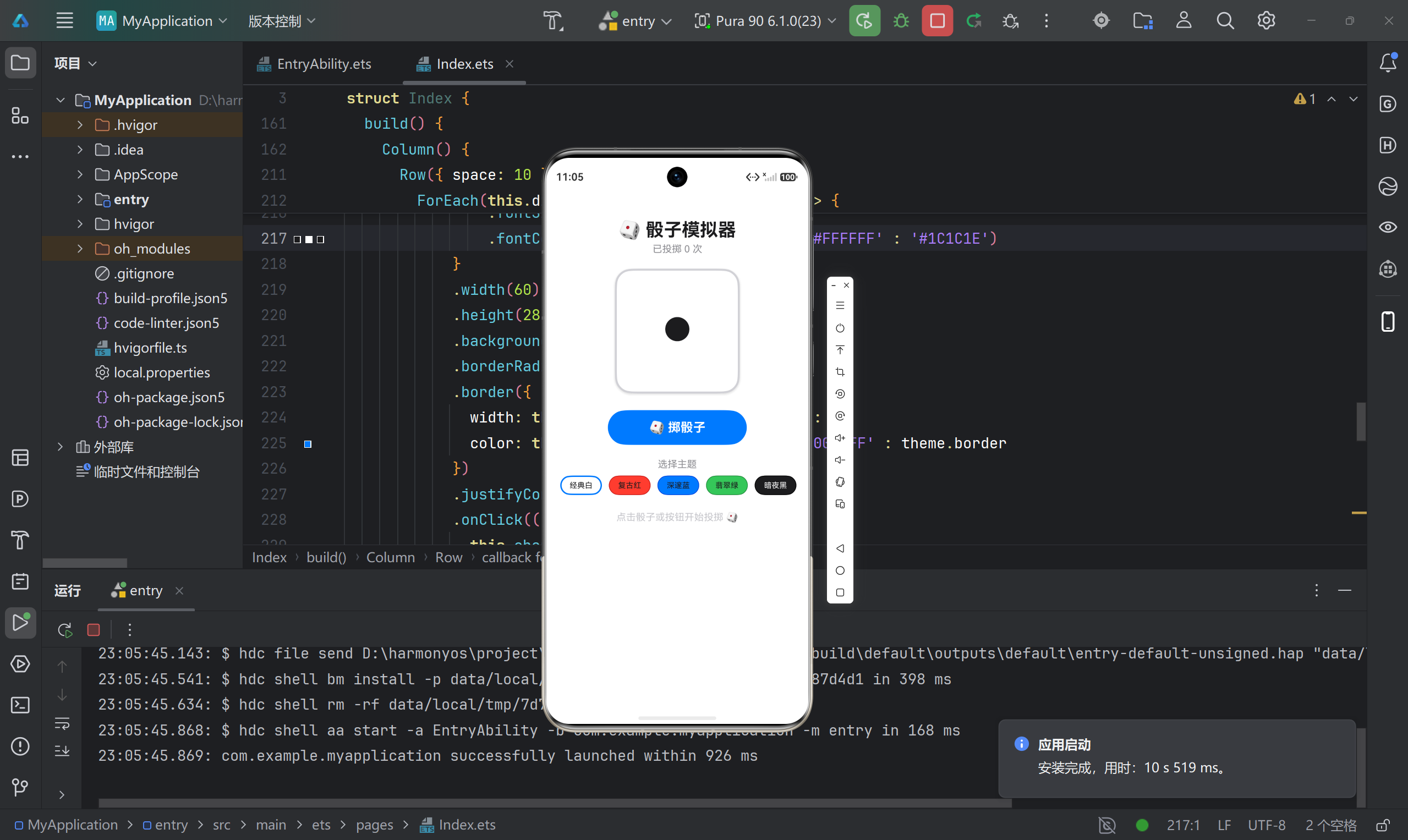Image resolution: width=1408 pixels, height=840 pixels.
Task: Open the user account icon
Action: (x=1184, y=21)
